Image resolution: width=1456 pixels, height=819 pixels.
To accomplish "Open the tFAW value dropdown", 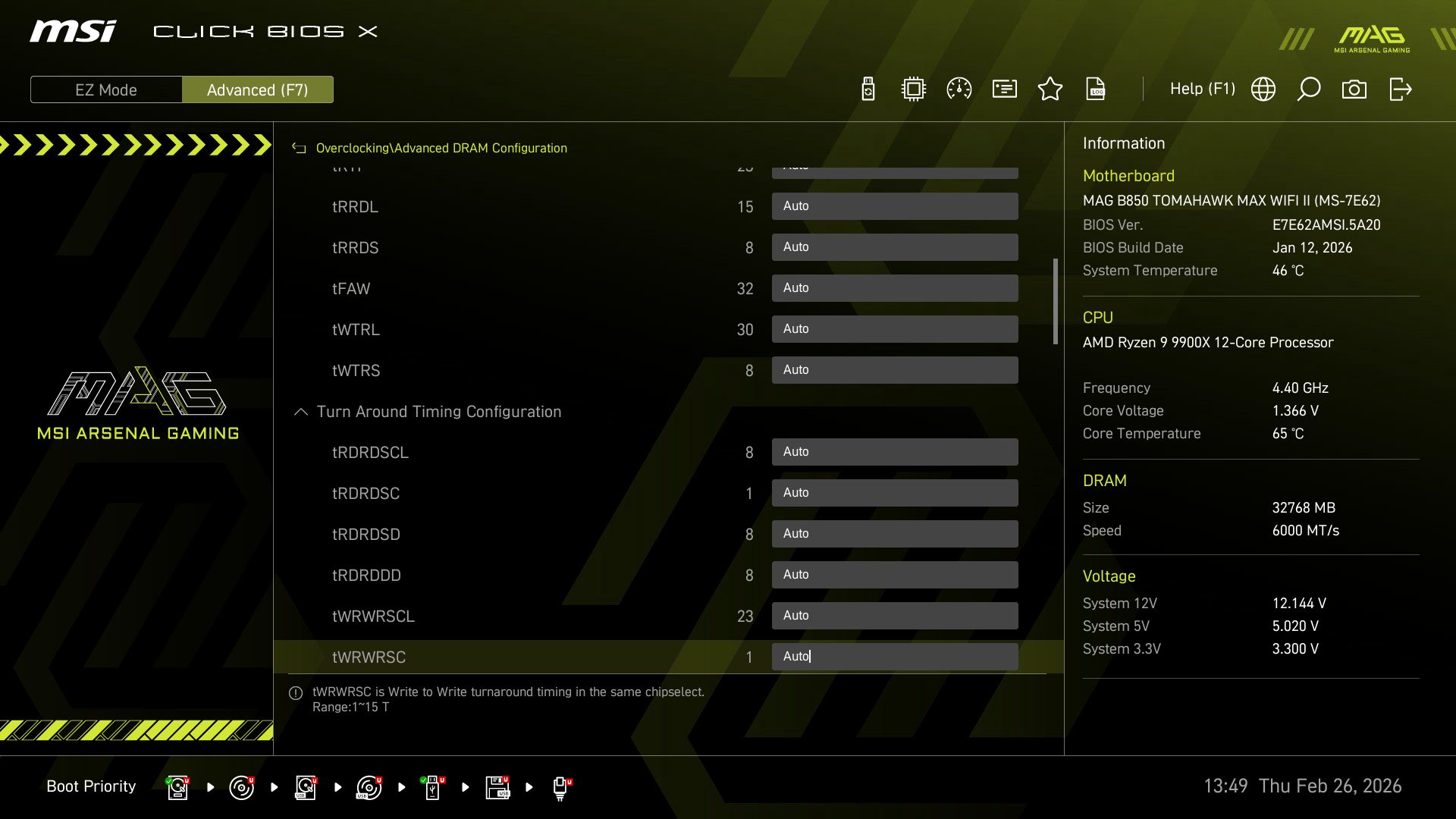I will [895, 288].
